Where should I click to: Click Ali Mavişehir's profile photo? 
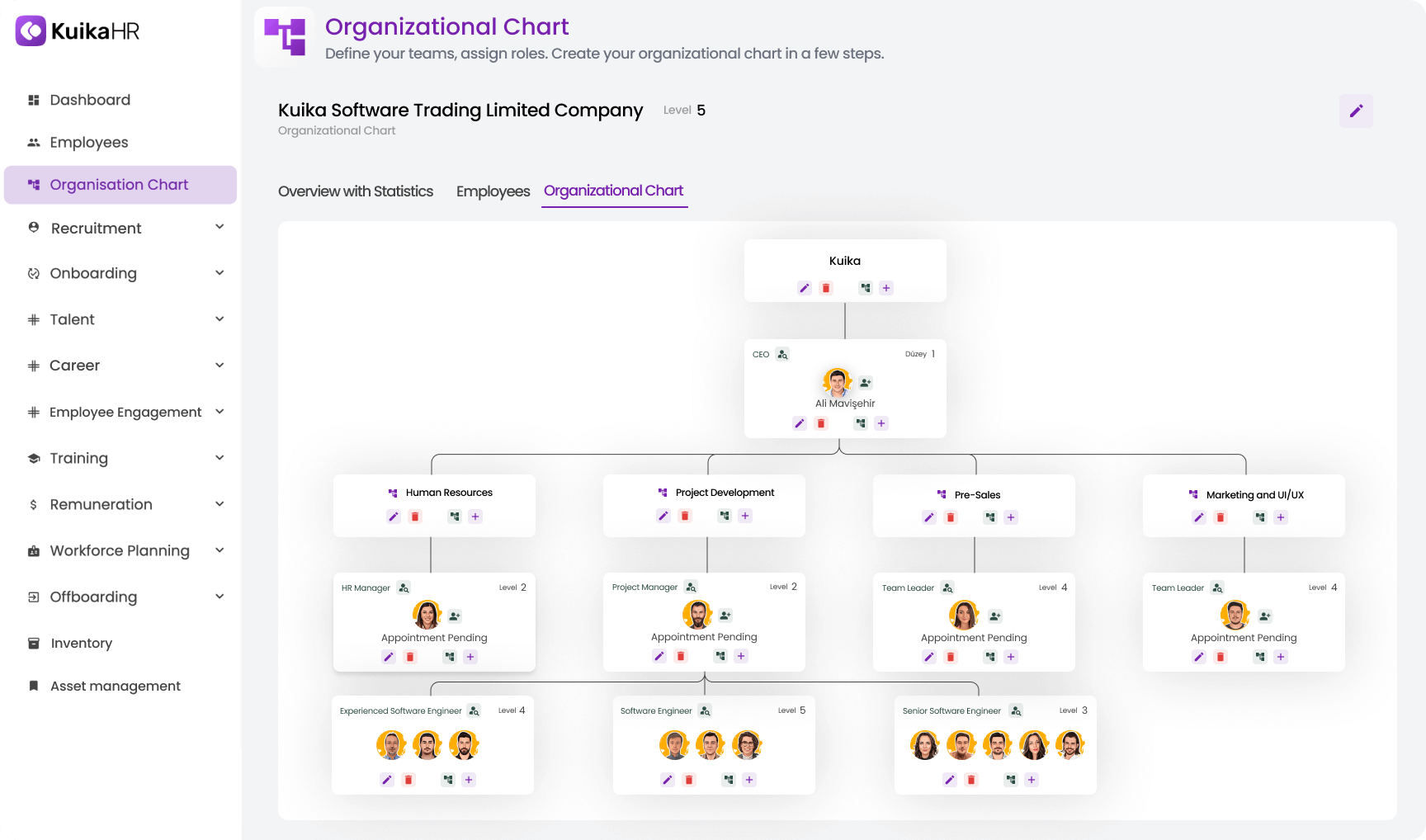coord(837,383)
